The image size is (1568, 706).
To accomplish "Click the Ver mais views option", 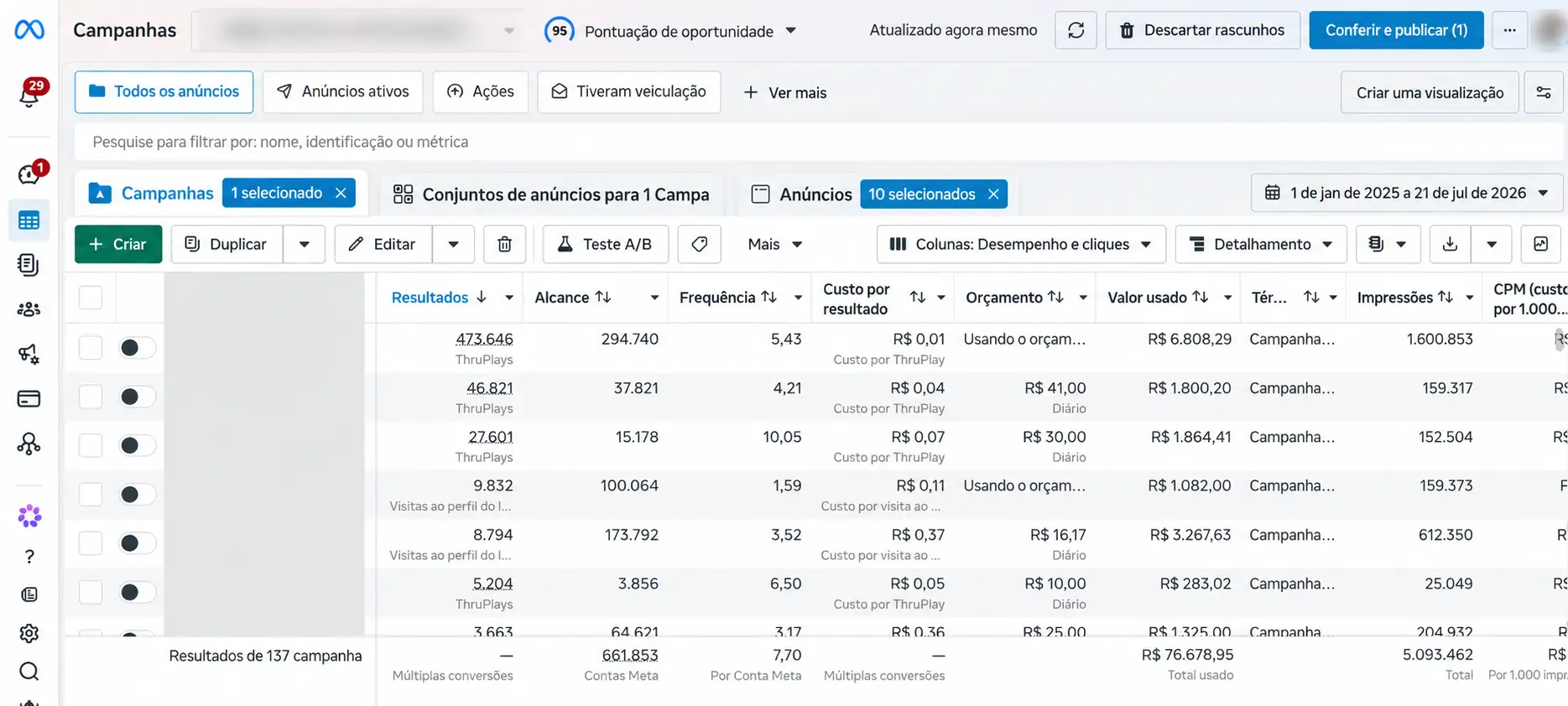I will tap(785, 92).
